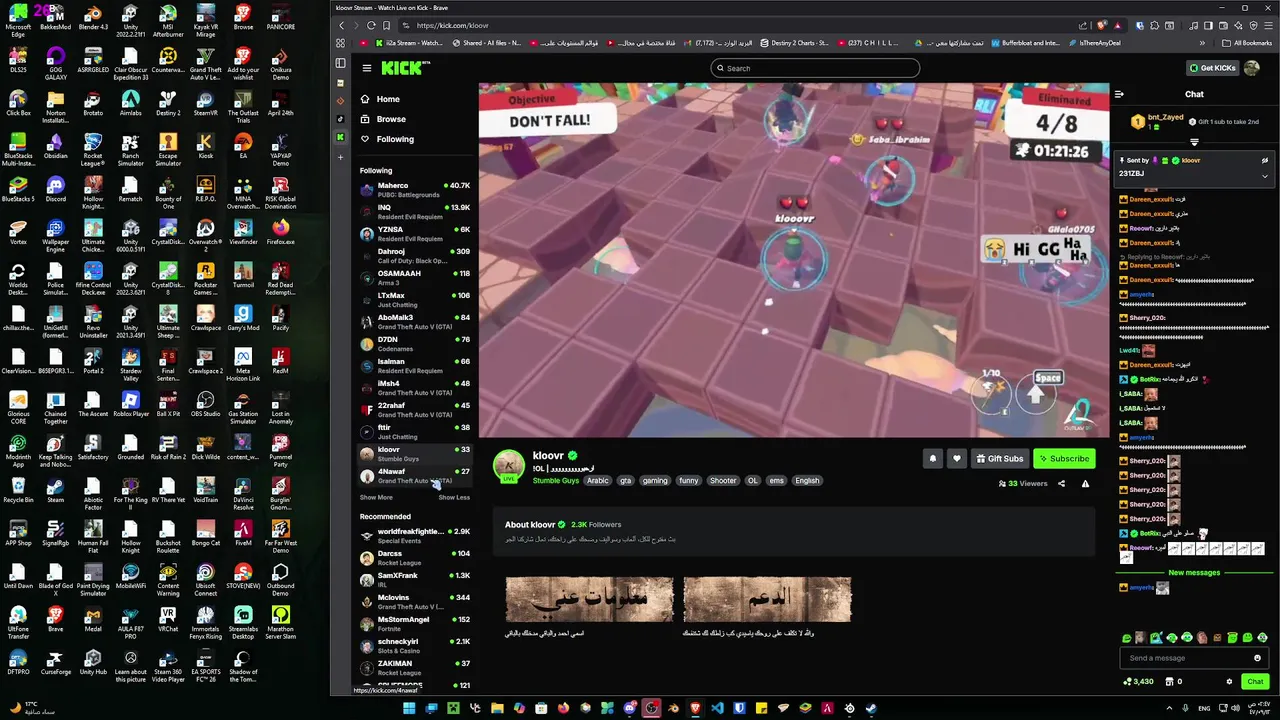Jump to New messages in chat
Screen dimensions: 1280x720
click(x=1194, y=573)
